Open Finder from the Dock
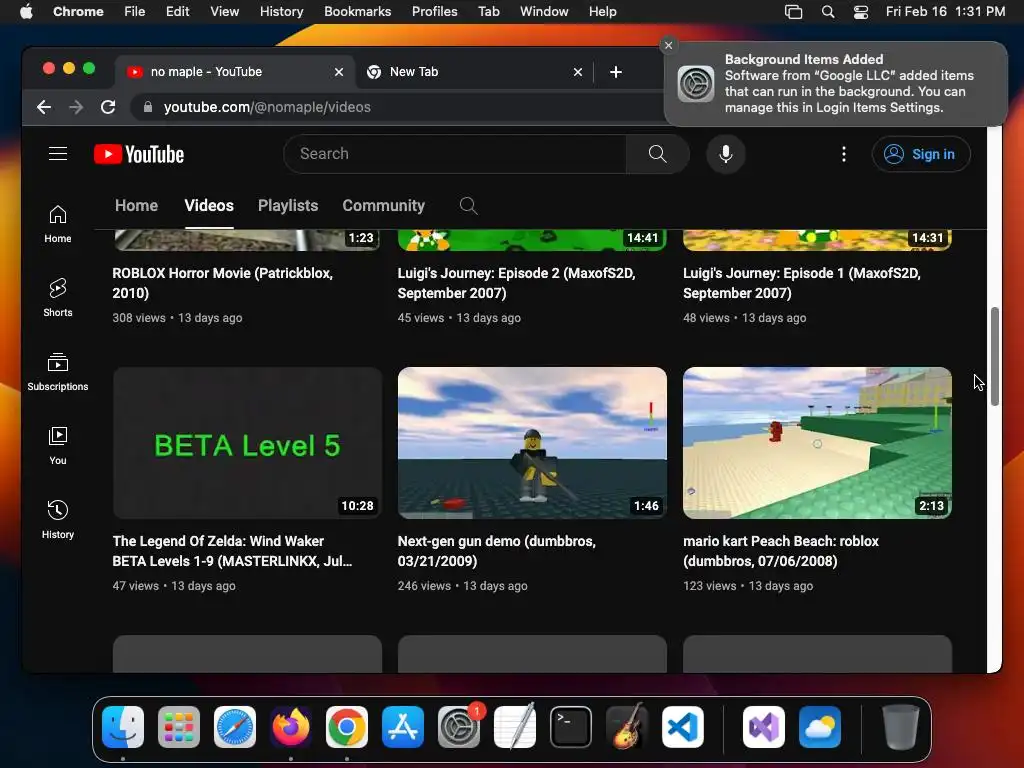 pyautogui.click(x=123, y=727)
